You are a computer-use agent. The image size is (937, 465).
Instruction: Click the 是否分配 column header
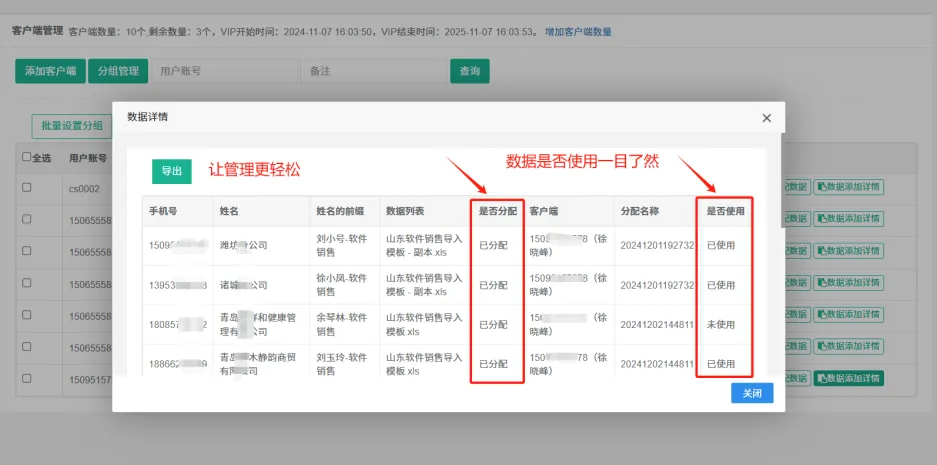498,211
